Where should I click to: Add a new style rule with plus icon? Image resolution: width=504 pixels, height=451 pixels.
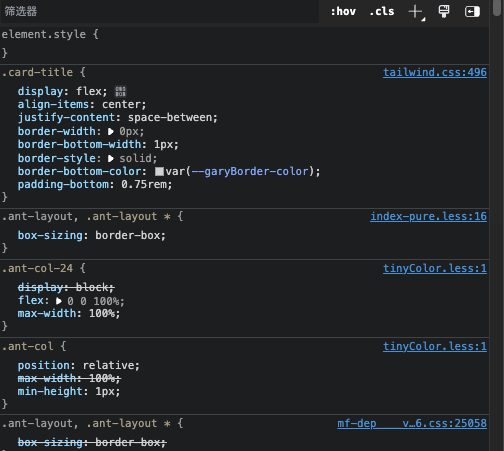pos(416,12)
